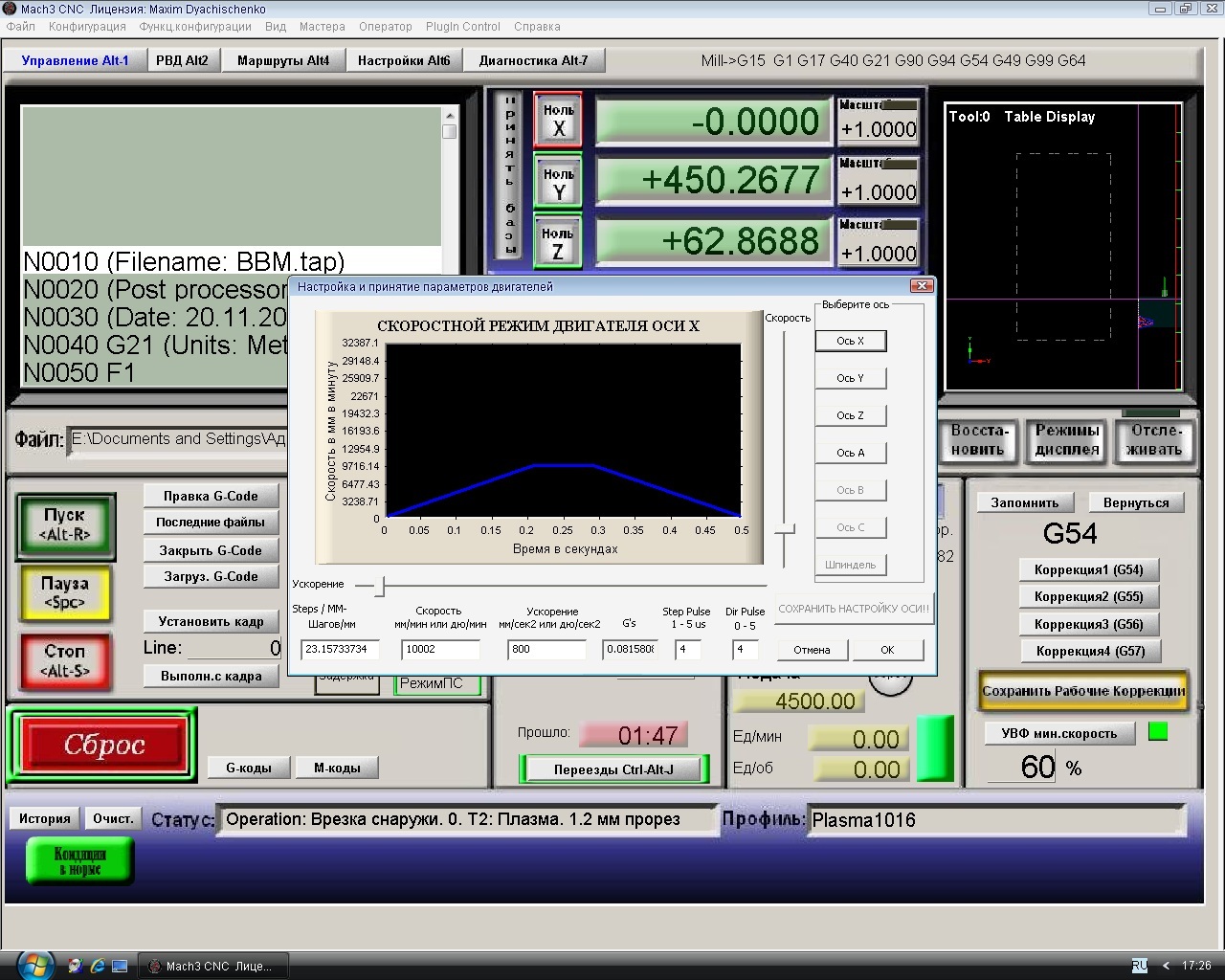1225x980 pixels.
Task: Select Ось Z in motor tuning dialog
Action: 851,415
